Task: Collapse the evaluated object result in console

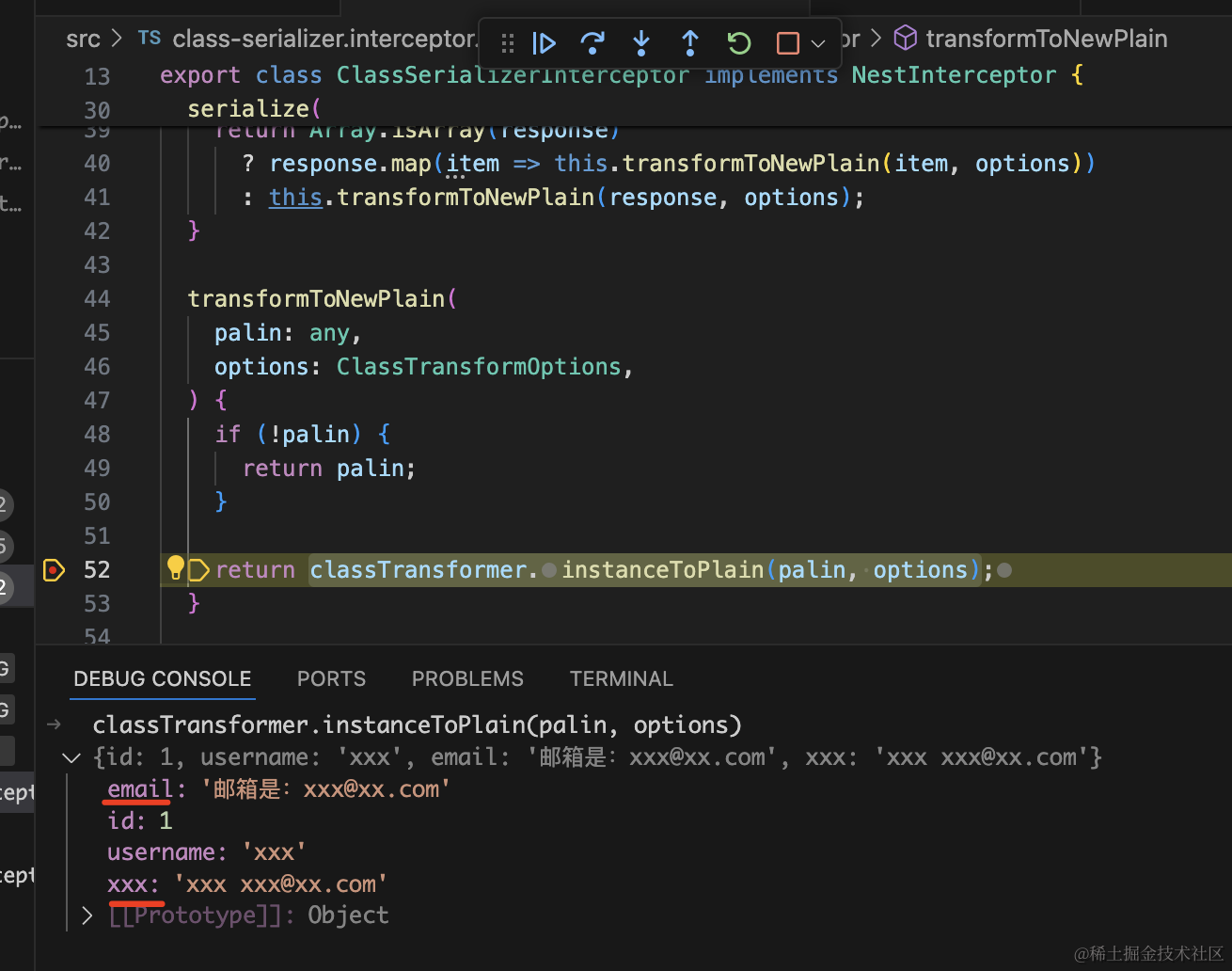Action: click(x=71, y=757)
